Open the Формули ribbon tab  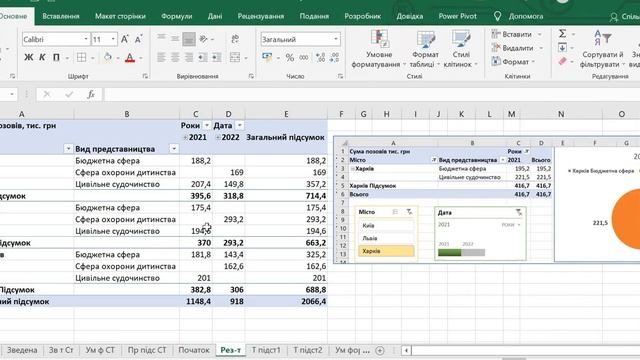pos(176,16)
